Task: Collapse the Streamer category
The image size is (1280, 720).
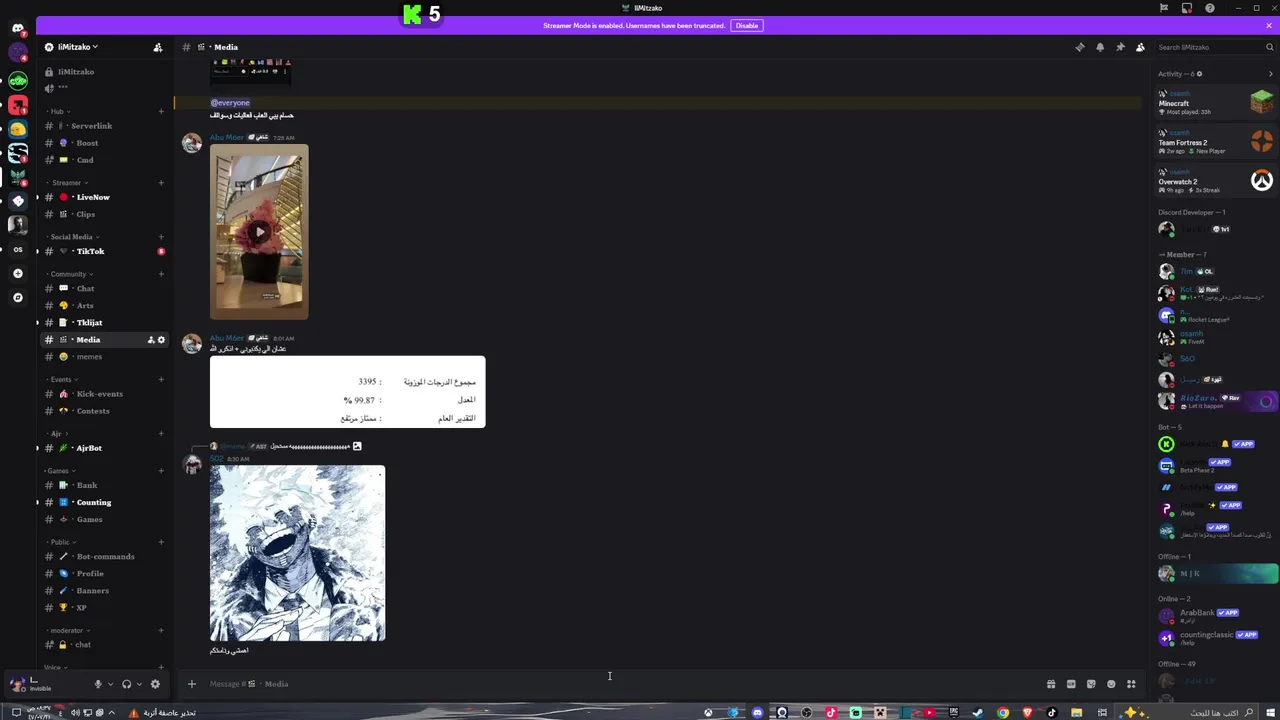Action: tap(67, 183)
